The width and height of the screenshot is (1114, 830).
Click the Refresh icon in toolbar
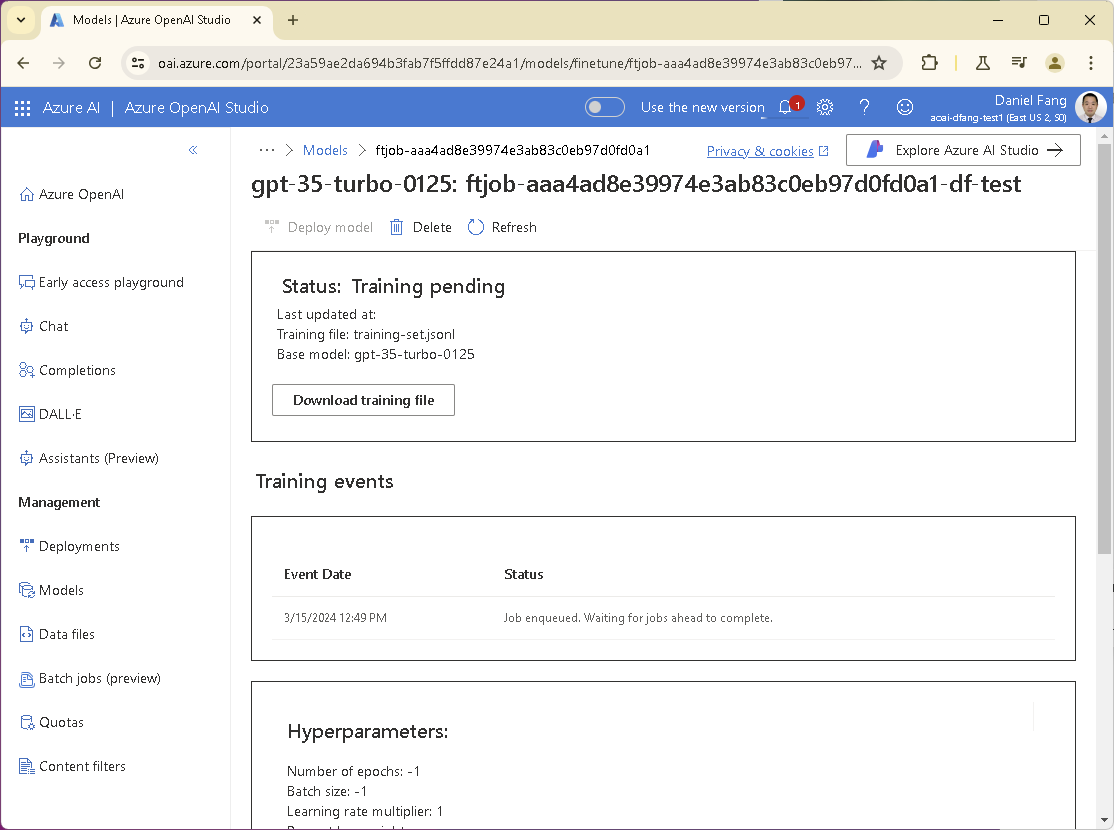point(476,227)
